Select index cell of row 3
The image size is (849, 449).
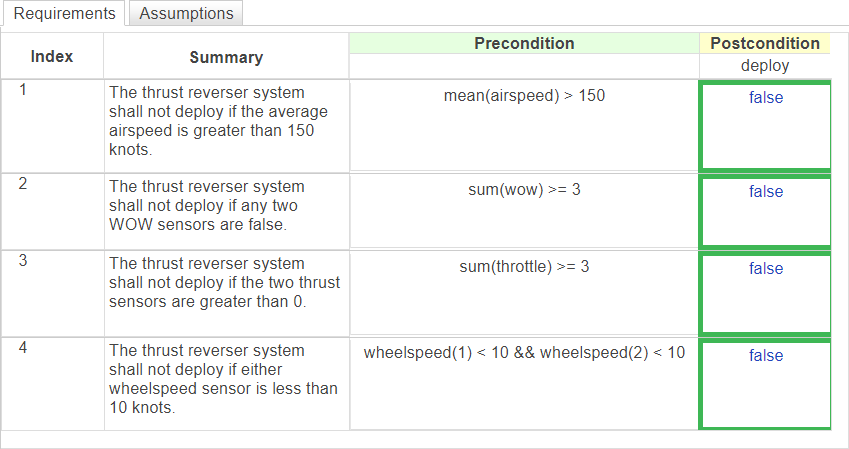pyautogui.click(x=53, y=293)
